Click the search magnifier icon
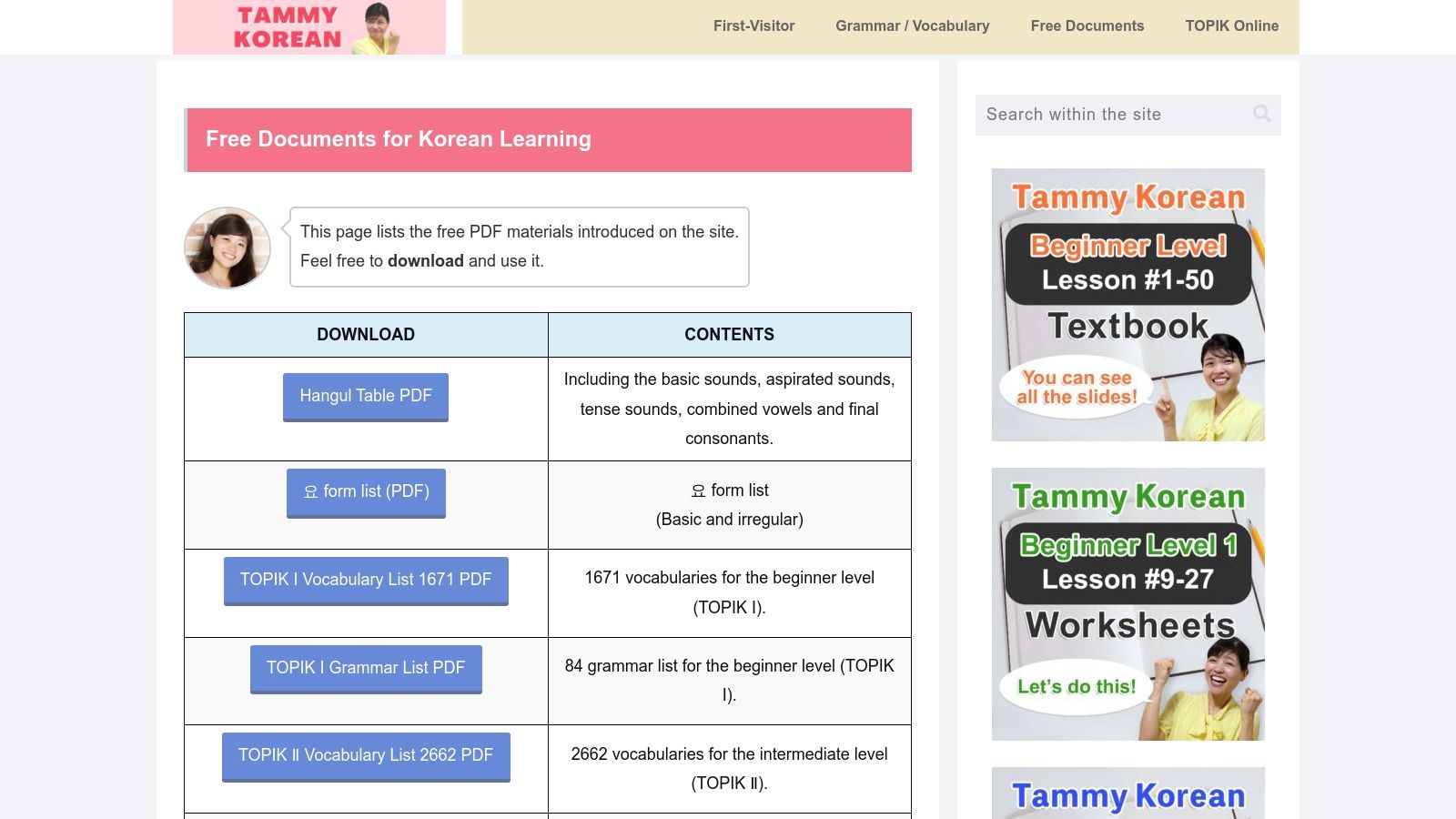Viewport: 1456px width, 819px height. coord(1261,114)
